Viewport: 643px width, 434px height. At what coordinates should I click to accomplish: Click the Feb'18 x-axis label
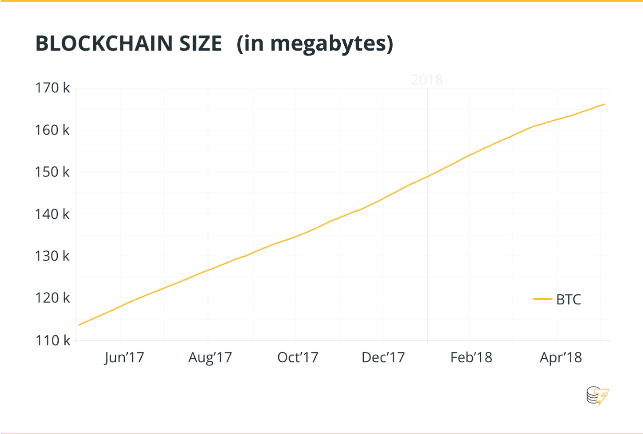coord(471,357)
